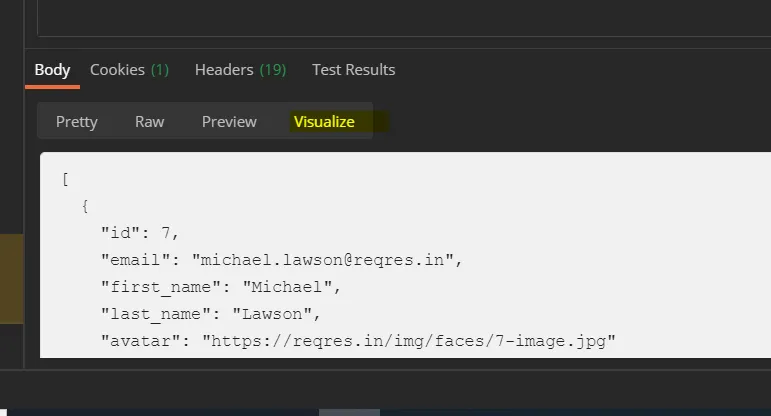Viewport: 771px width, 416px height.
Task: Click the avatar image URL
Action: point(408,341)
